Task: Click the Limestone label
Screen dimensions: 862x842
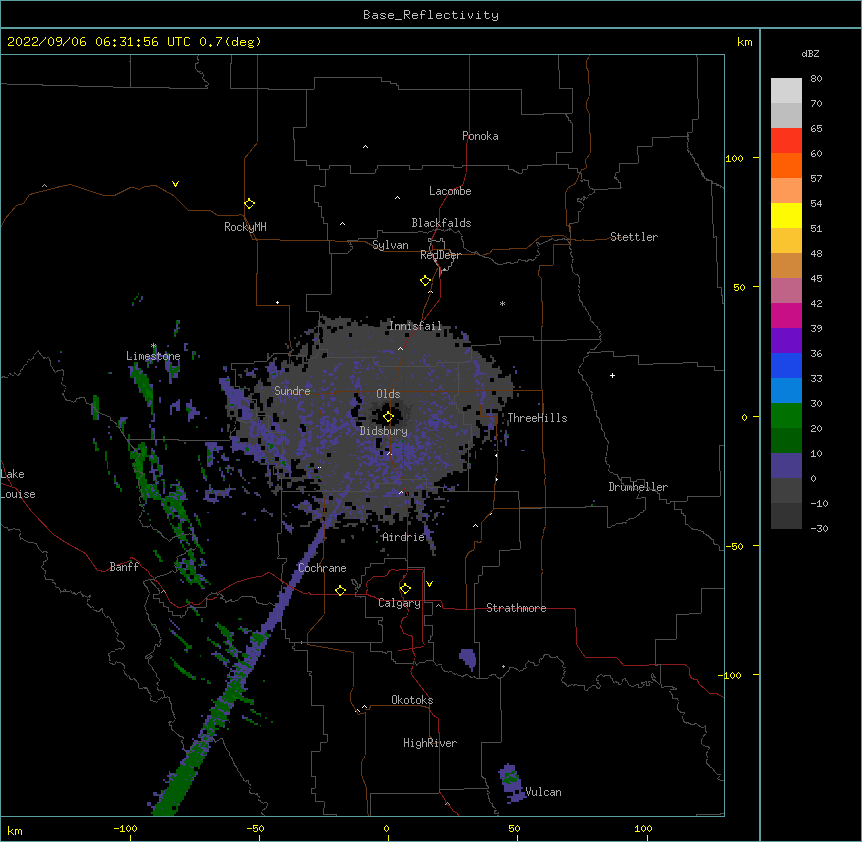Action: coord(153,356)
